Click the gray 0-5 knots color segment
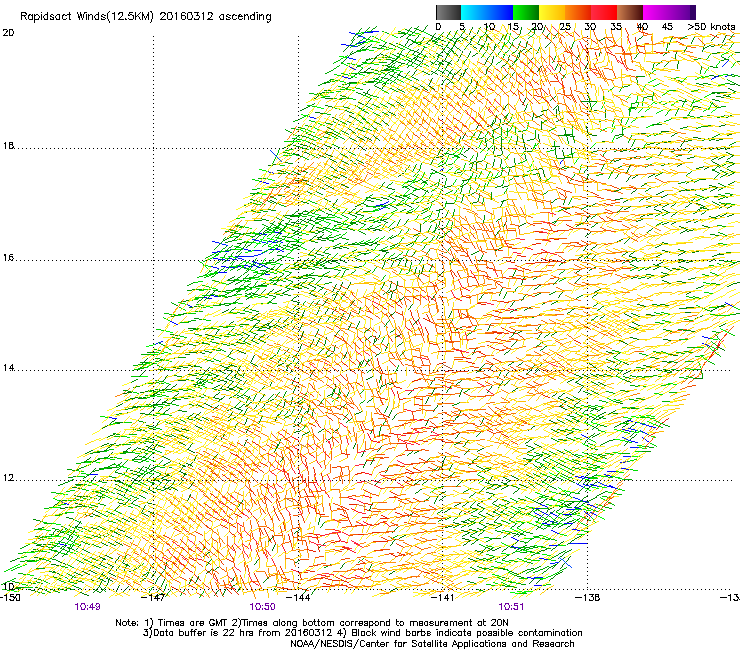The height and width of the screenshot is (650, 740). click(448, 12)
